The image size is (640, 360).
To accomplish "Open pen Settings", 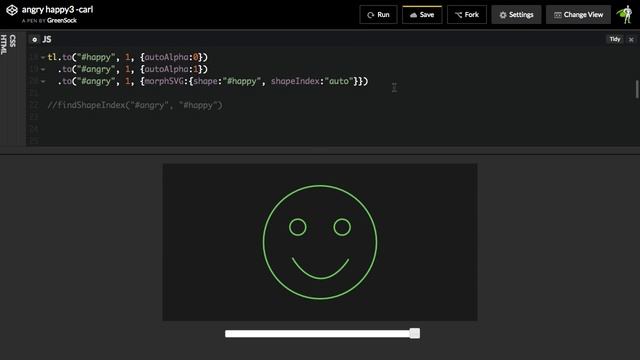I will pos(516,15).
